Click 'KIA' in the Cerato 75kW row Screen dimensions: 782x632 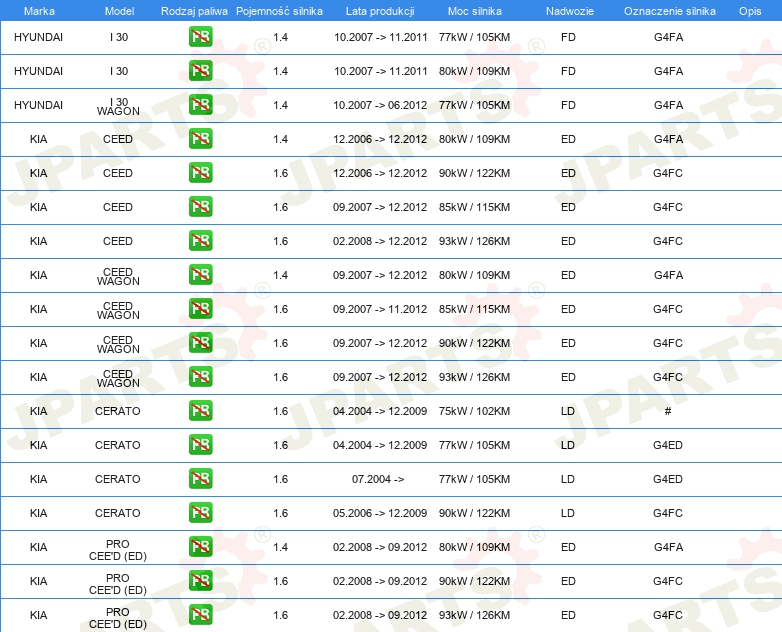[38, 411]
